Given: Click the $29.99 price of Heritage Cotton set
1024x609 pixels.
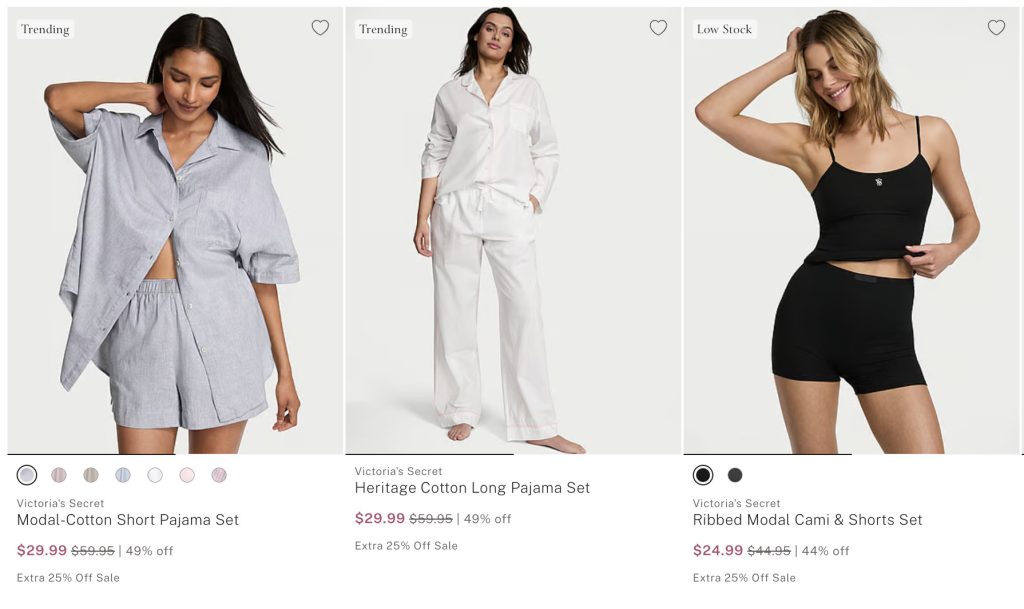Looking at the screenshot, I should click(380, 519).
